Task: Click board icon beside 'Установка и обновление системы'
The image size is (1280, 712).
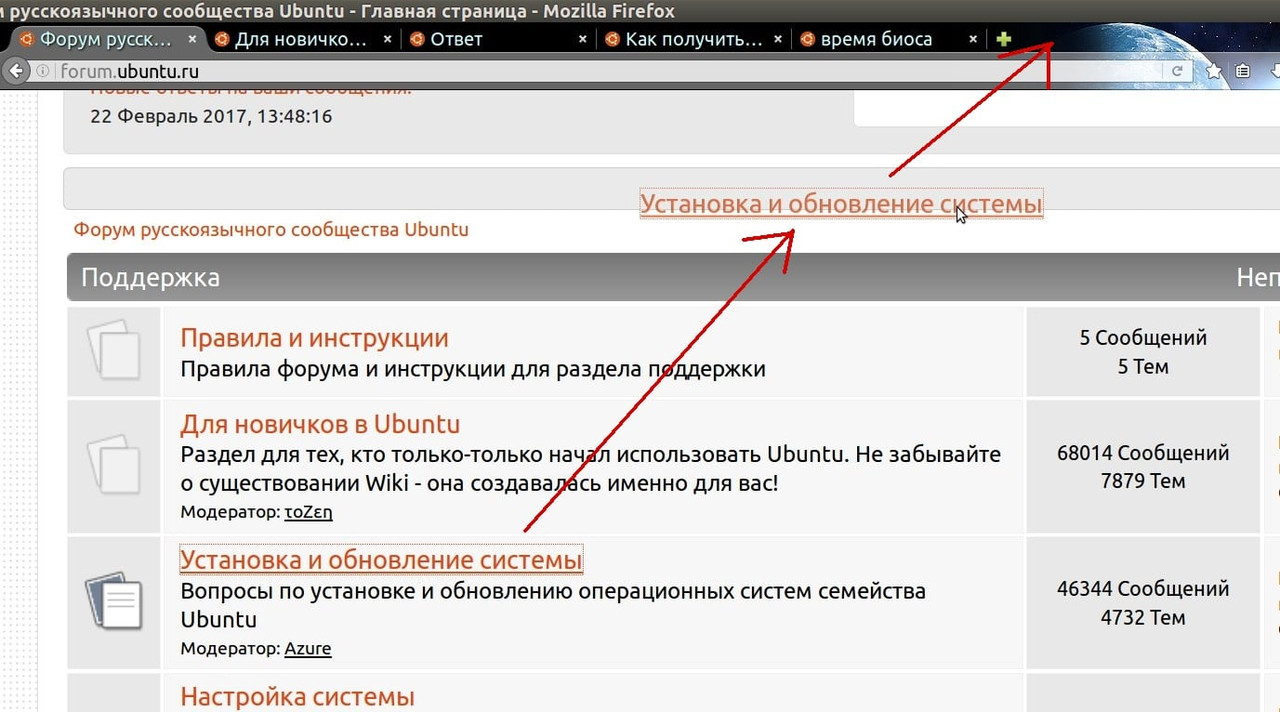Action: tap(113, 601)
